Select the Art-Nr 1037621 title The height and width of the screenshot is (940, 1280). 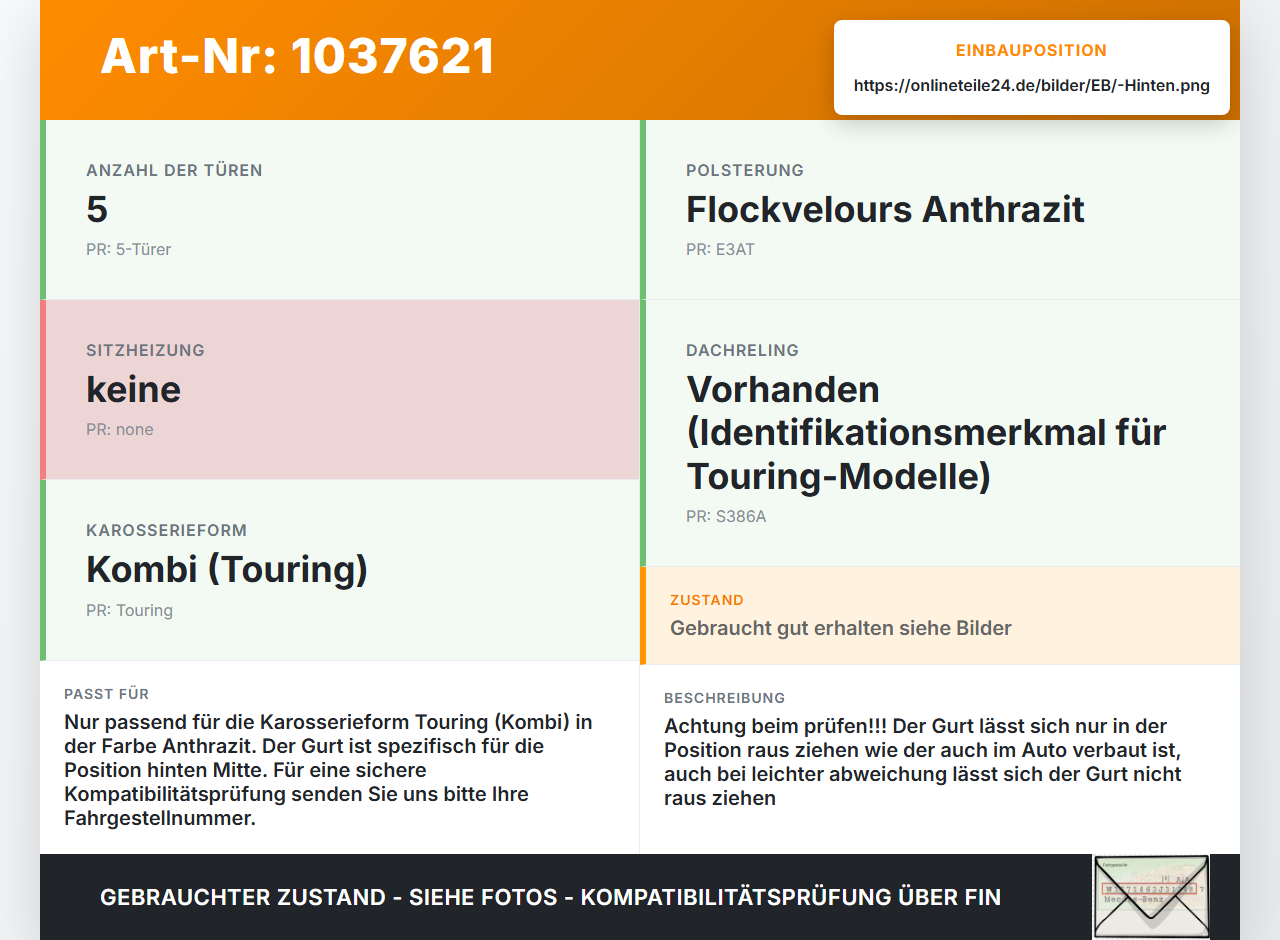coord(298,56)
